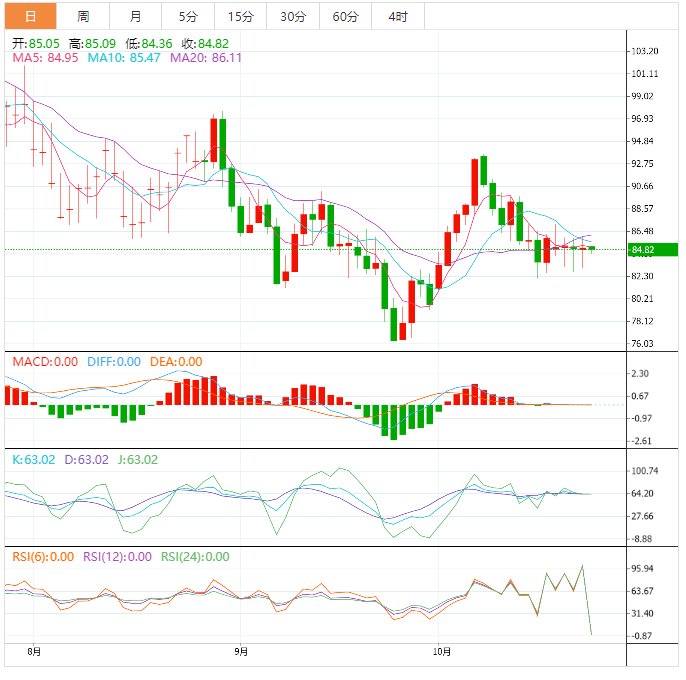Click the DIFF:0.00 indicator label
This screenshot has width=686, height=680.
point(114,362)
